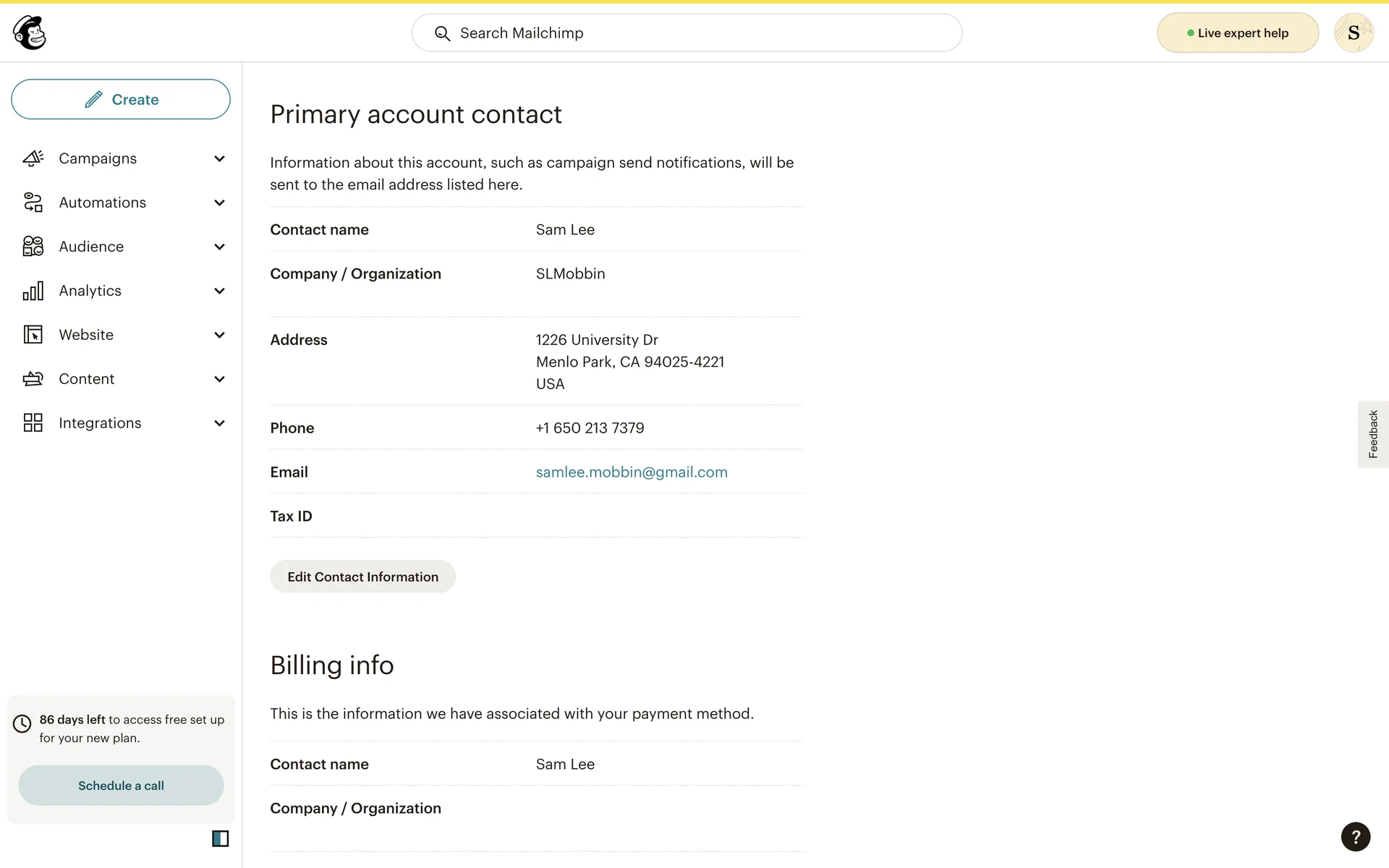Click the Mailchimp Freddie logo
Screen dimensions: 1389x868
[x=30, y=33]
